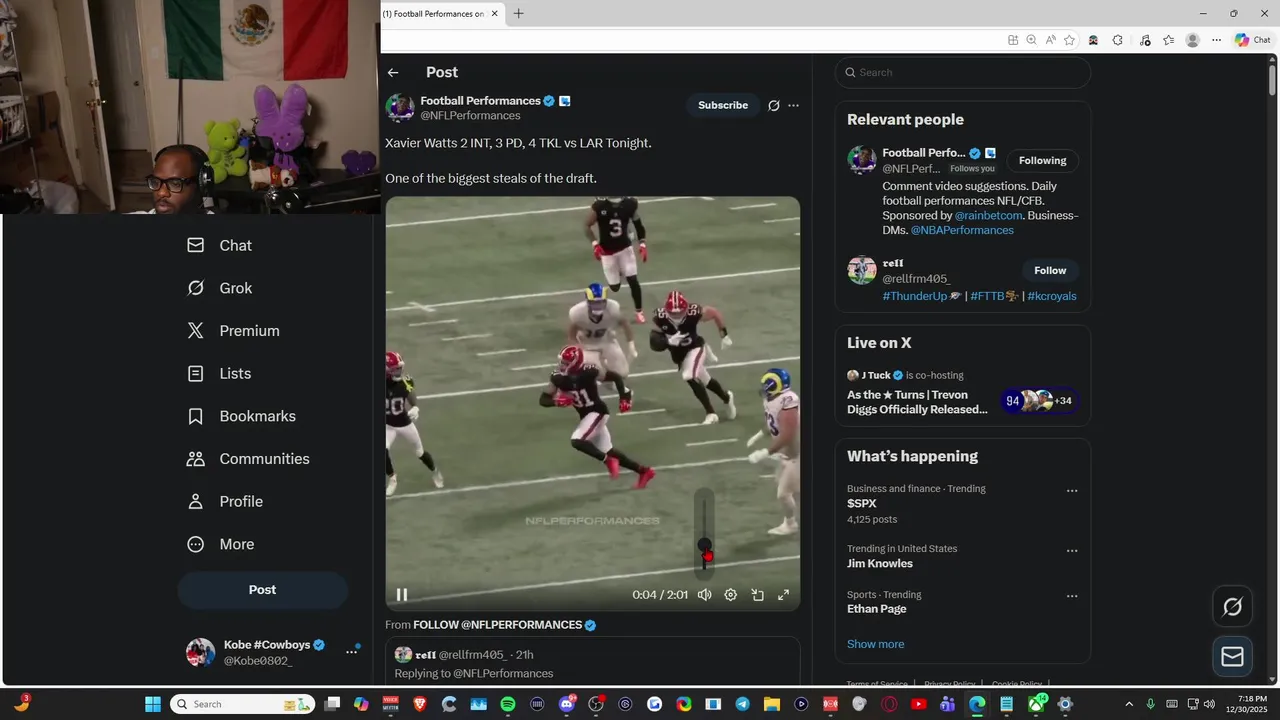Open Communities in the left sidebar
This screenshot has width=1280, height=720.
[248, 459]
